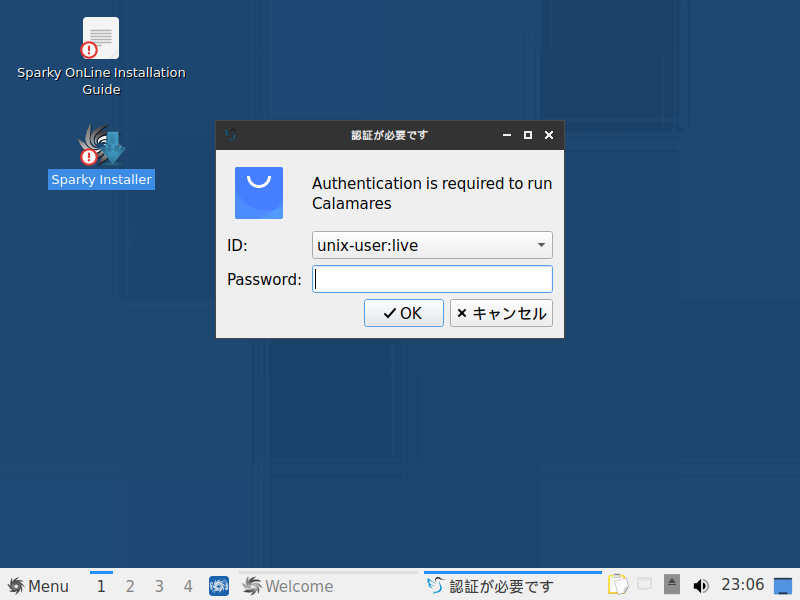Click the "ID:" label

tap(237, 245)
